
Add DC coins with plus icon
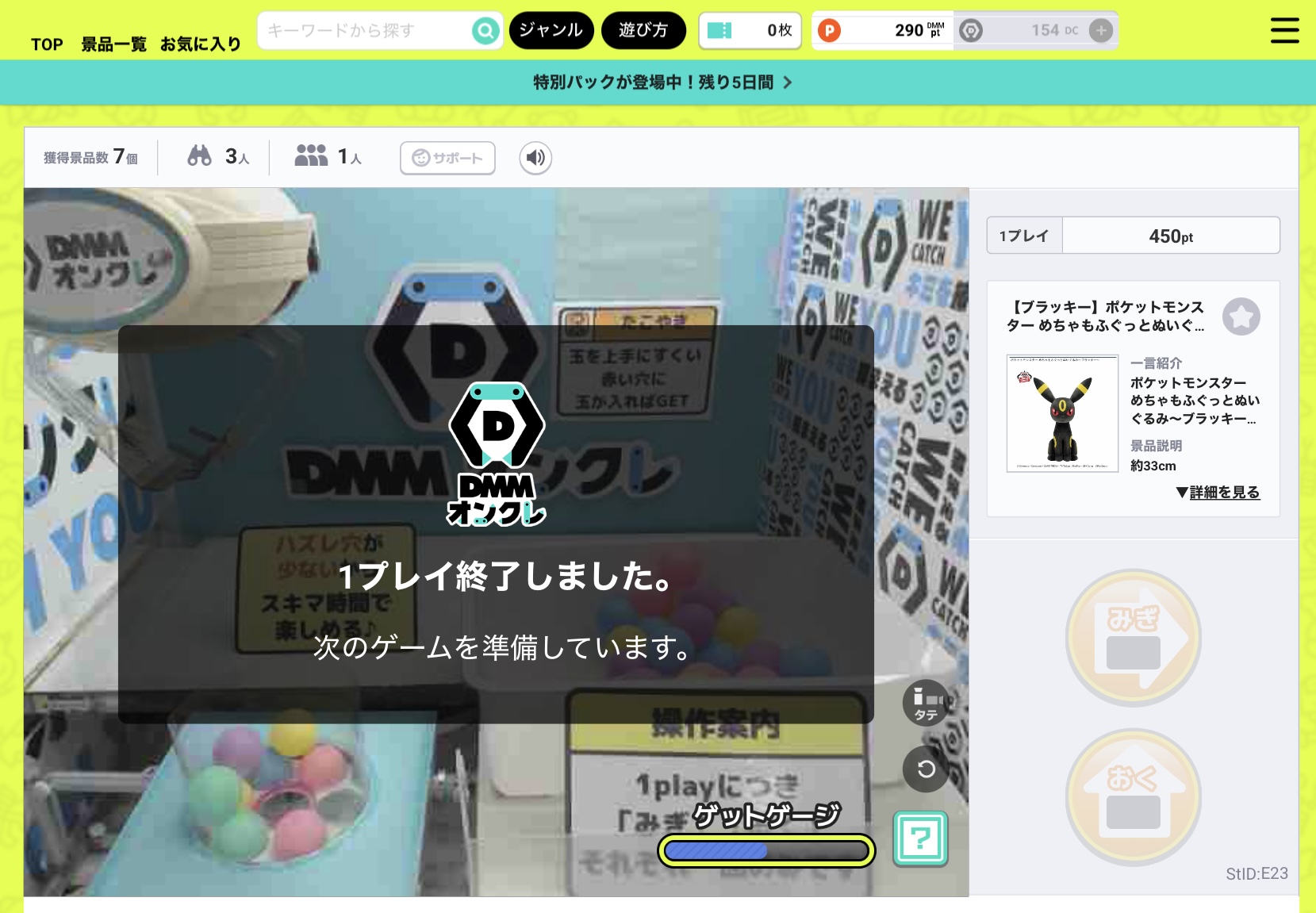pos(1100,31)
